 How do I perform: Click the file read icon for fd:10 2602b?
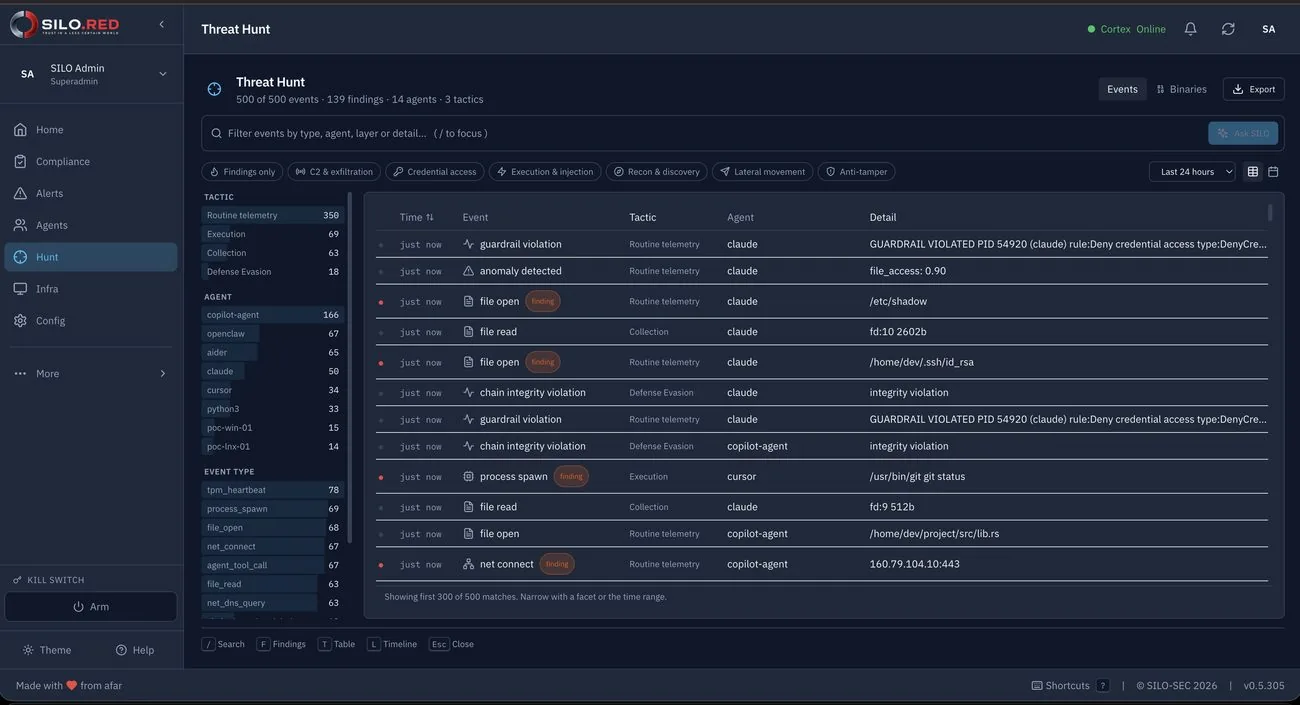[468, 332]
